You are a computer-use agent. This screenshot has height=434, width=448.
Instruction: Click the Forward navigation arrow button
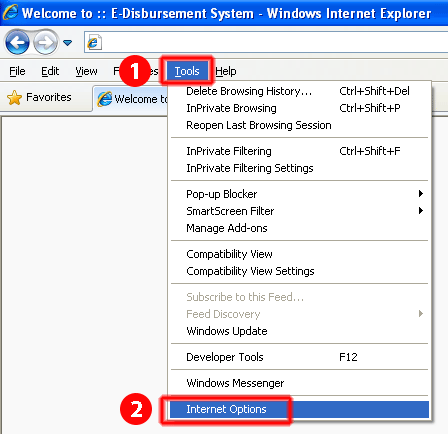pyautogui.click(x=45, y=42)
